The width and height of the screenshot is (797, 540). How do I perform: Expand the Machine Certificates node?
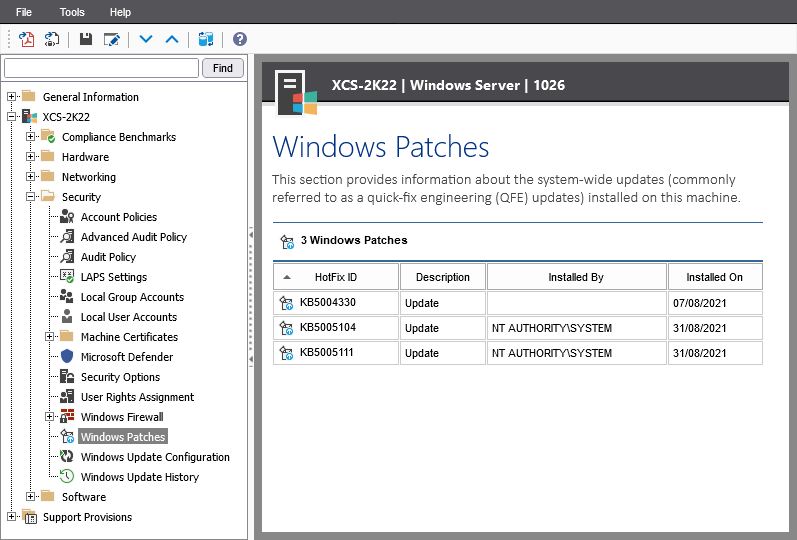point(49,337)
